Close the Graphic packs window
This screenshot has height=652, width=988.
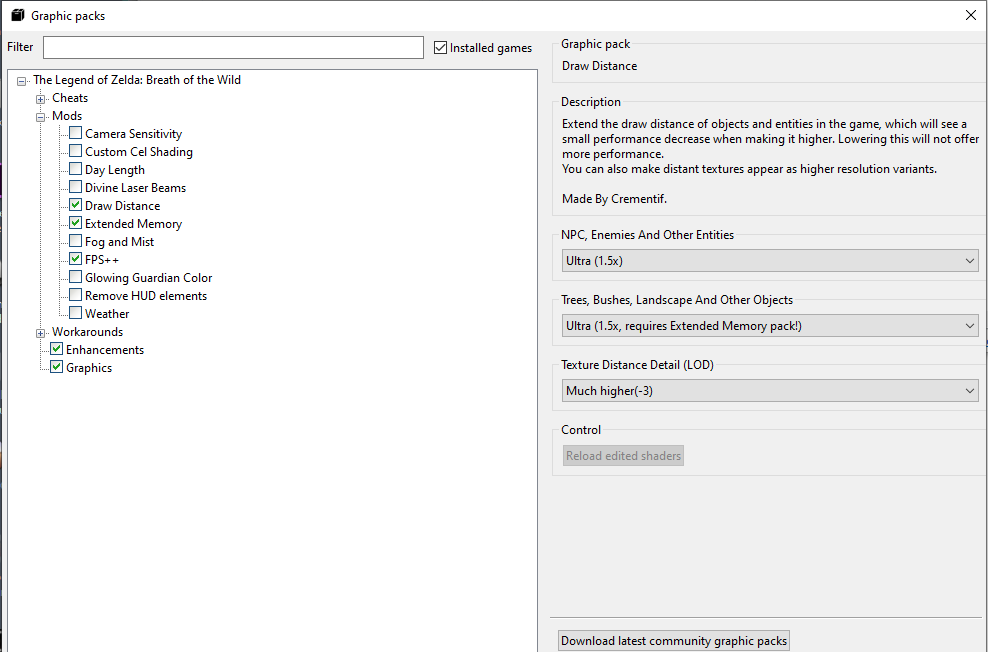pos(970,15)
